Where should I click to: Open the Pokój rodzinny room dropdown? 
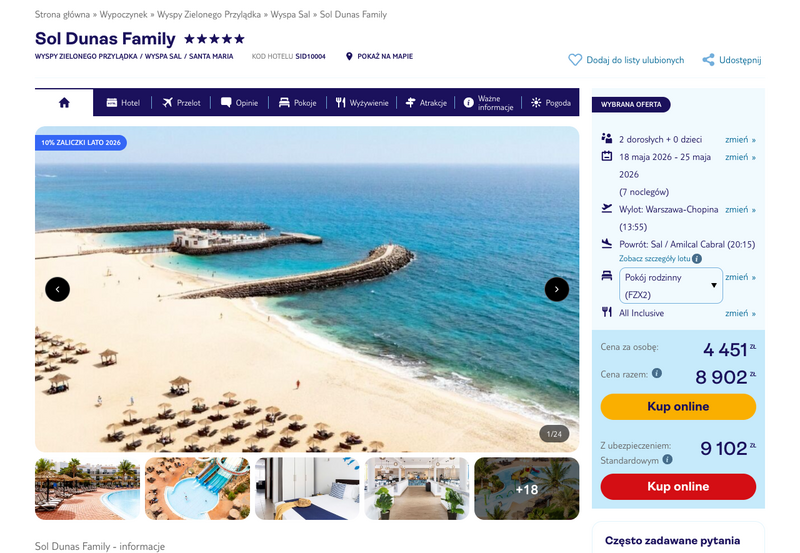[671, 286]
